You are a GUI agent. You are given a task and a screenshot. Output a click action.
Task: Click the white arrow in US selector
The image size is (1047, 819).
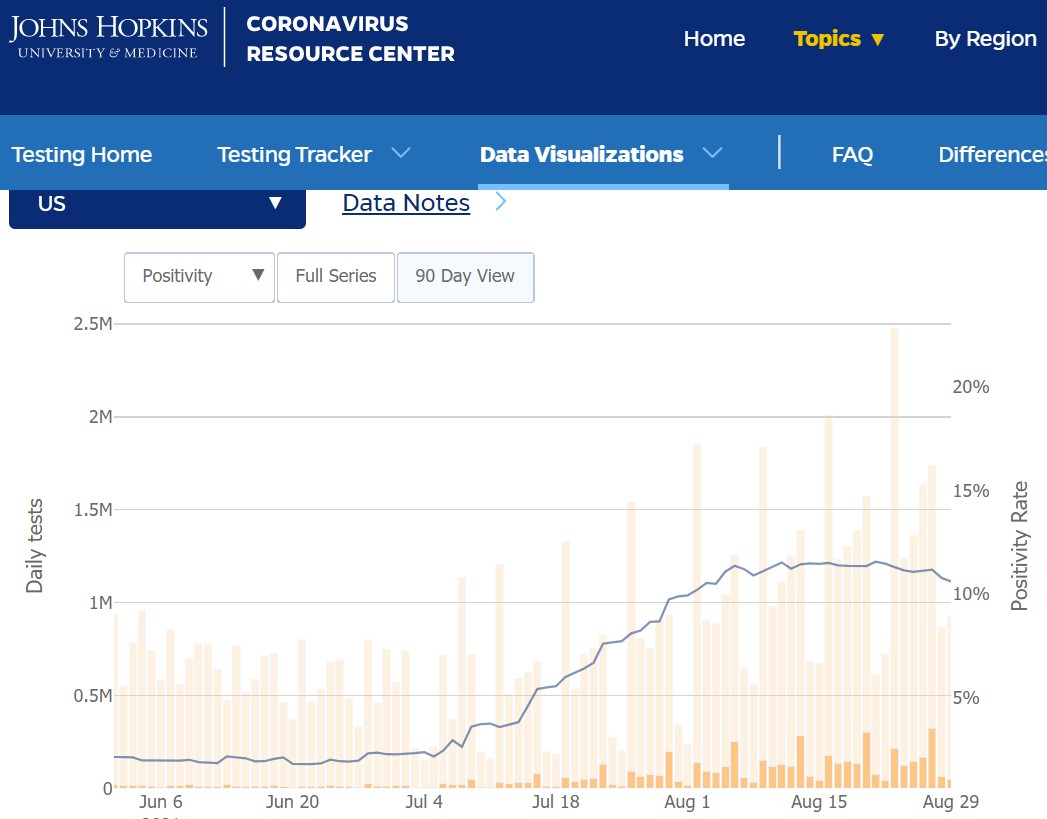click(x=275, y=203)
